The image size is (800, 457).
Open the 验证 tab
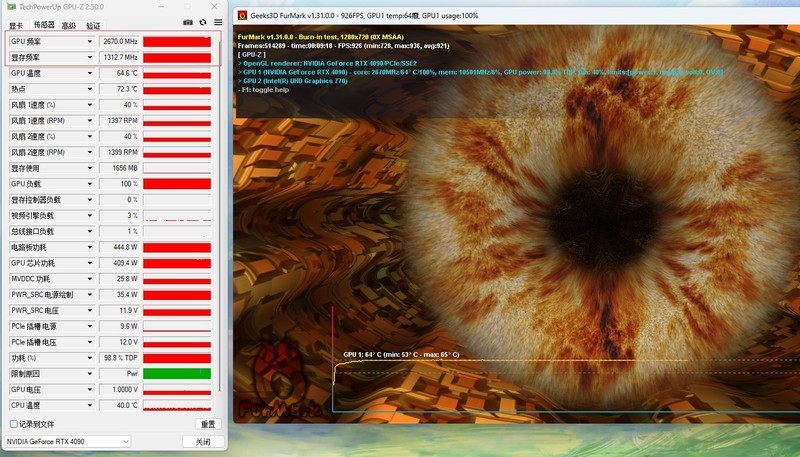[x=93, y=26]
